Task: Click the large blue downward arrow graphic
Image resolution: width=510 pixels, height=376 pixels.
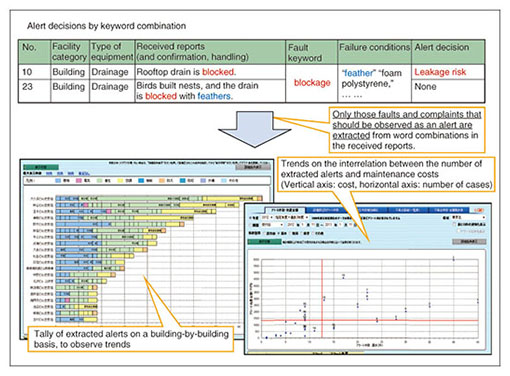Action: (x=255, y=129)
